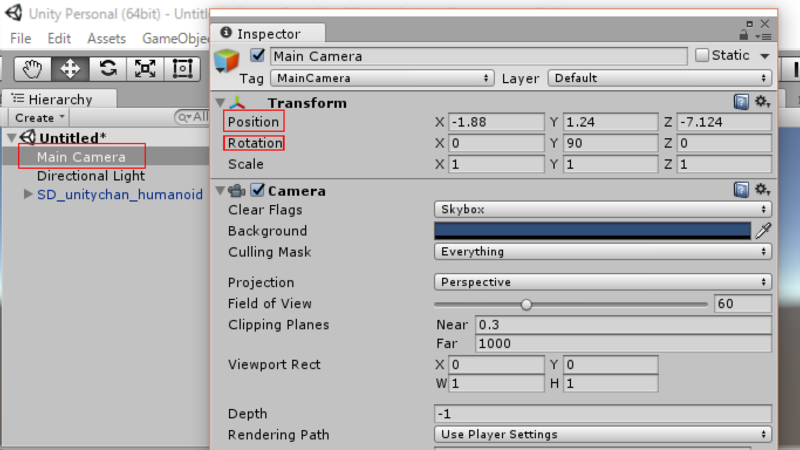The image size is (800, 450).
Task: Select the Scale tool in toolbar
Action: point(145,69)
